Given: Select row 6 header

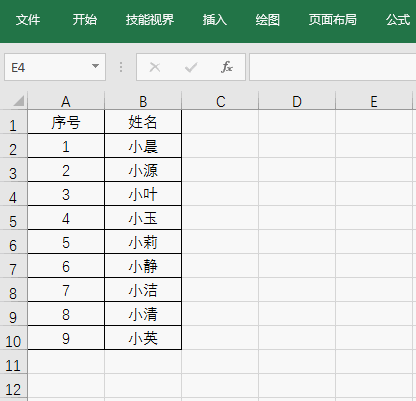Looking at the screenshot, I should 13,242.
